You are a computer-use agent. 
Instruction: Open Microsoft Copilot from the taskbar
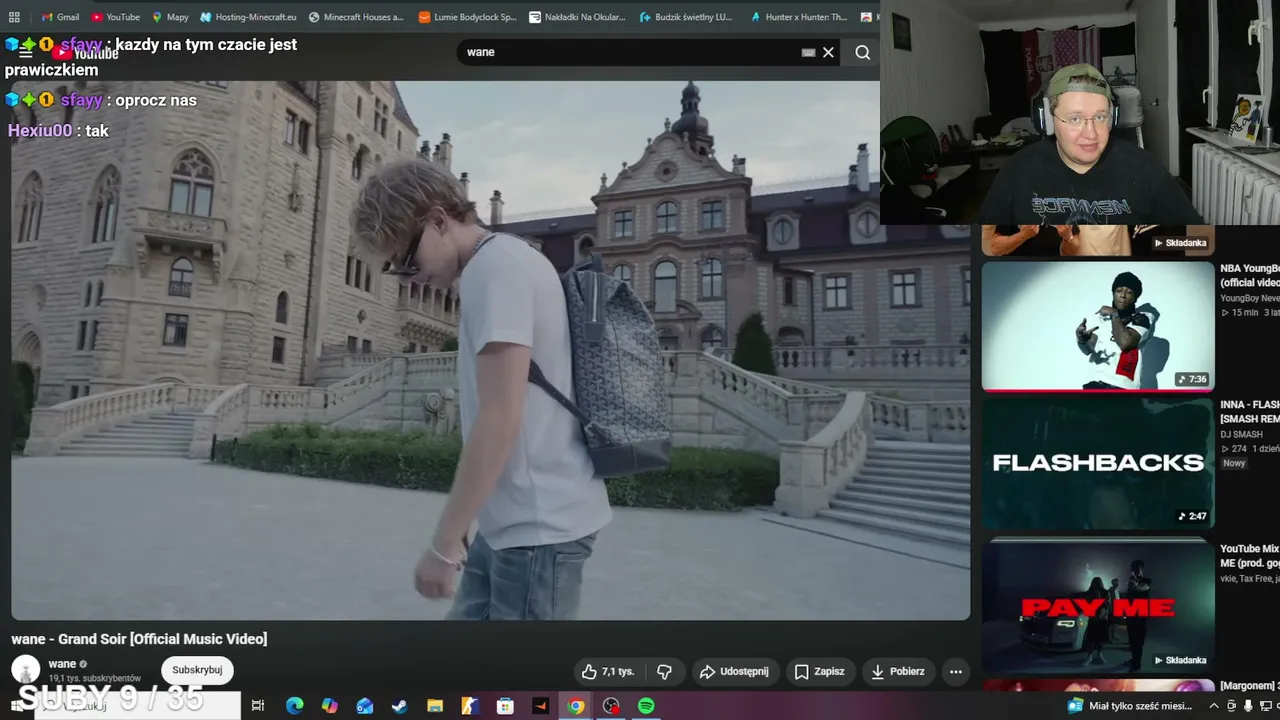(329, 706)
